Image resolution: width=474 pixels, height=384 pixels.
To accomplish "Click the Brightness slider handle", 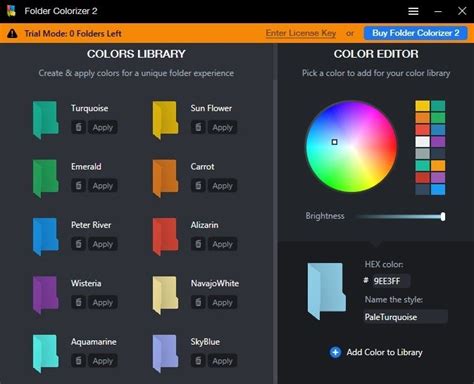I will pyautogui.click(x=443, y=216).
